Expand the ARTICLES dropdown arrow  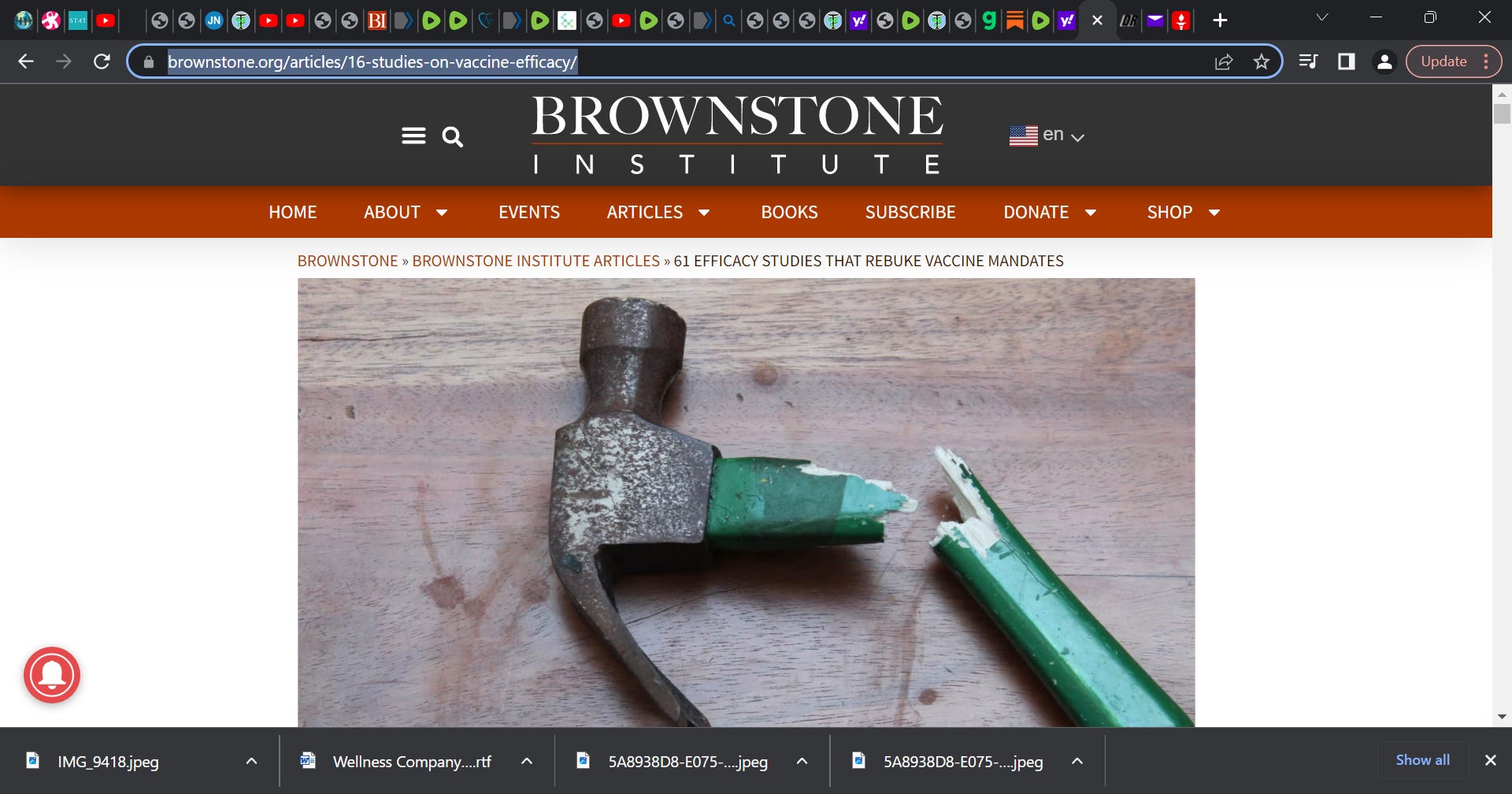tap(704, 212)
